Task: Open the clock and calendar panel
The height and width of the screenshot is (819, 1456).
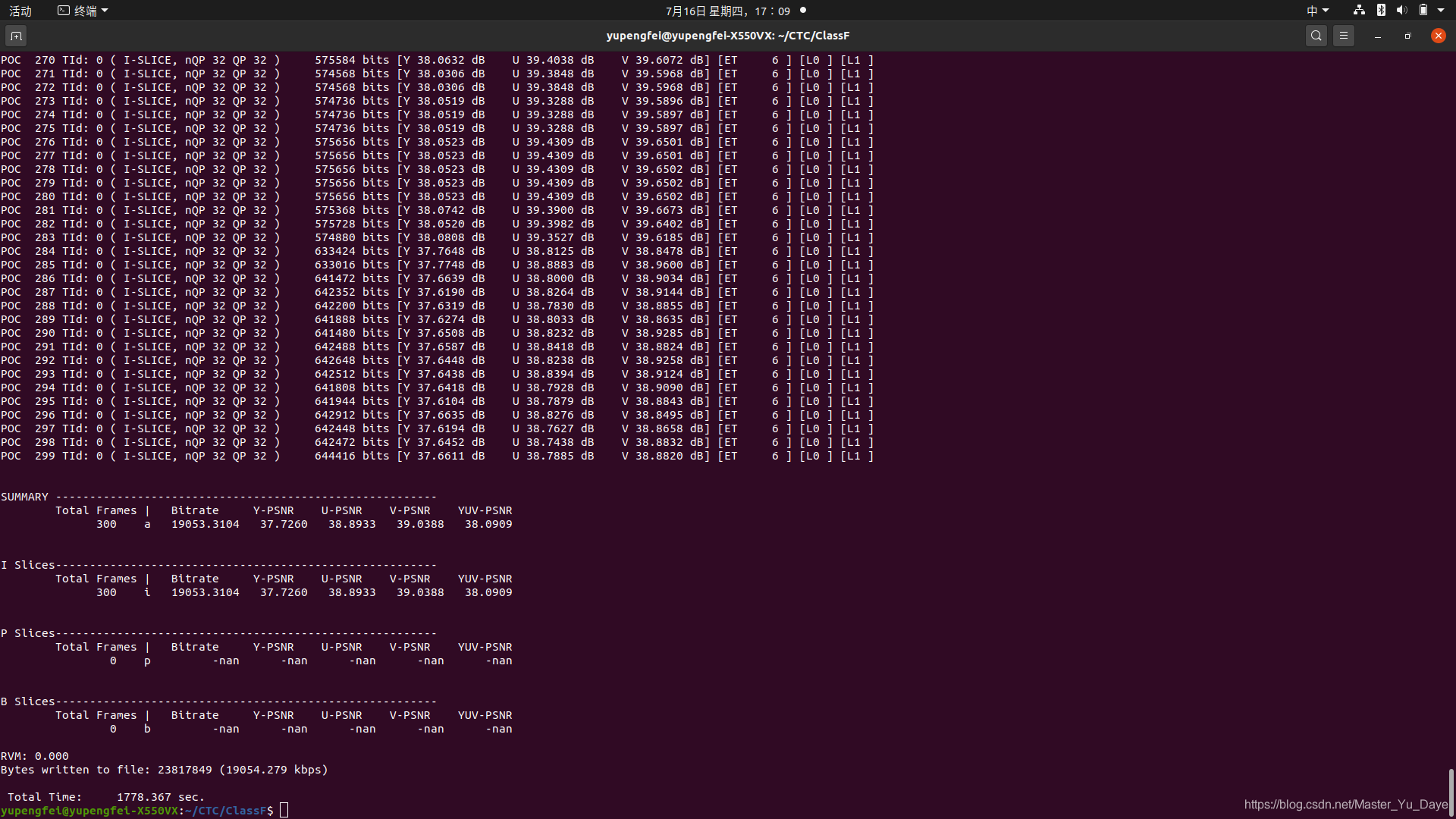Action: point(728,11)
